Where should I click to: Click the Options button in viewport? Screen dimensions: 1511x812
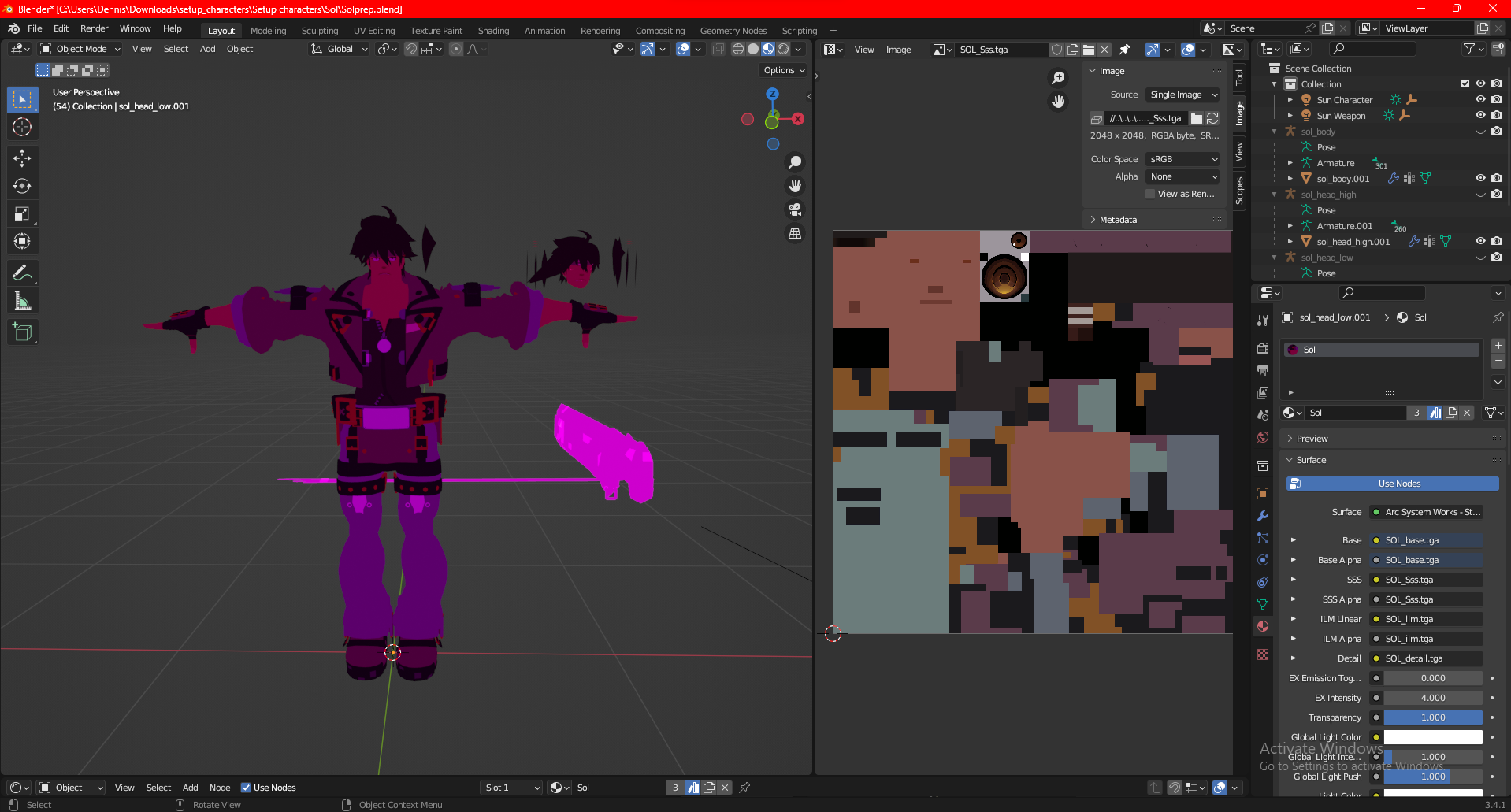784,70
